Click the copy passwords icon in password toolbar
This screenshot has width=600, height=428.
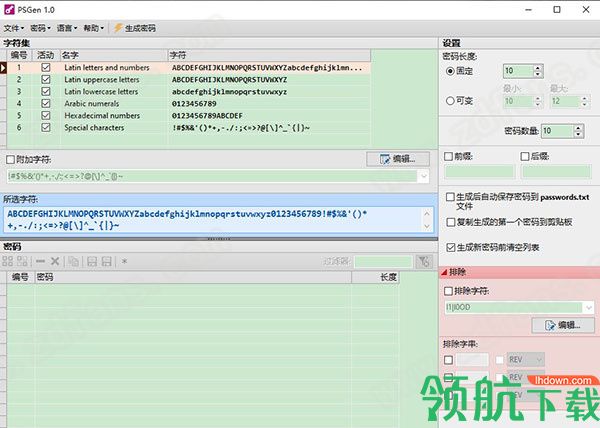point(73,262)
